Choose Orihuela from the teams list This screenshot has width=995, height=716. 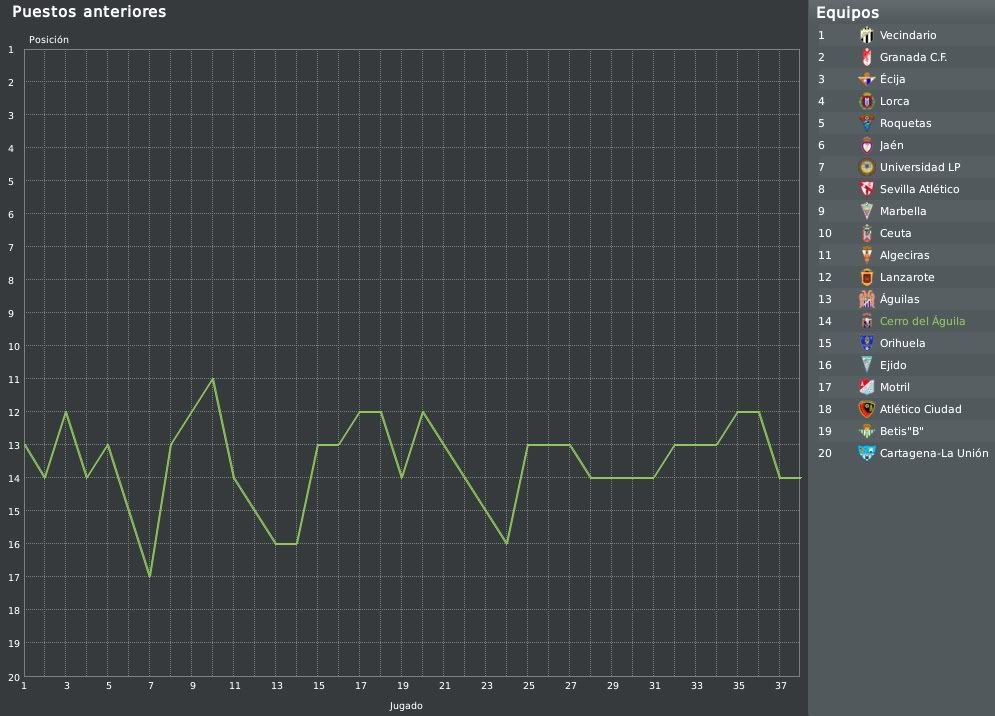click(902, 343)
